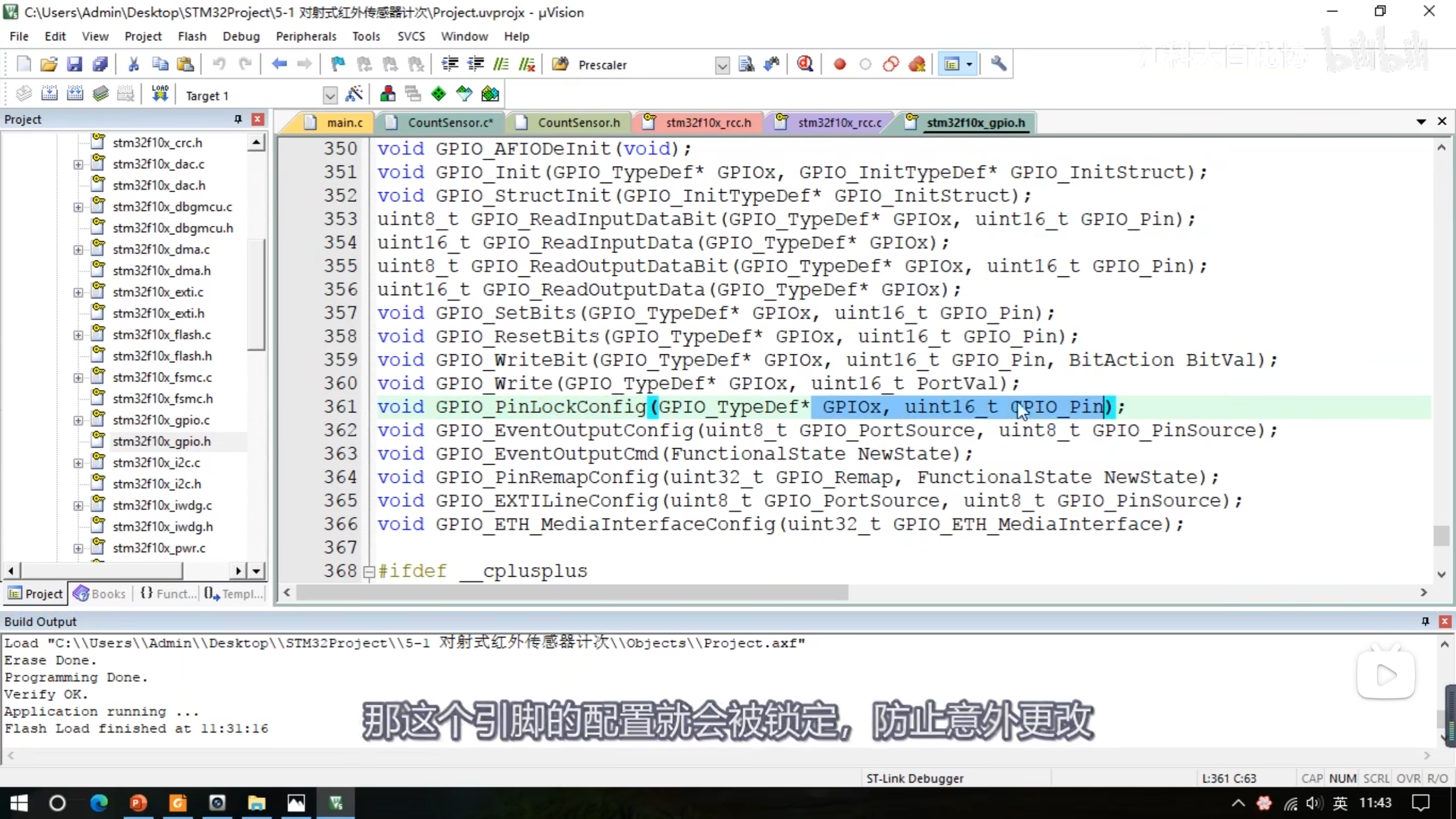
Task: Click the Download LOAD to flash icon
Action: pos(160,94)
